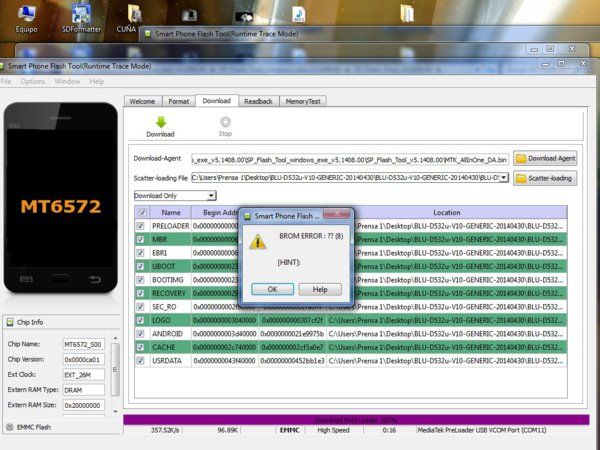Switch to the Readback tab
The height and width of the screenshot is (450, 600).
258,101
